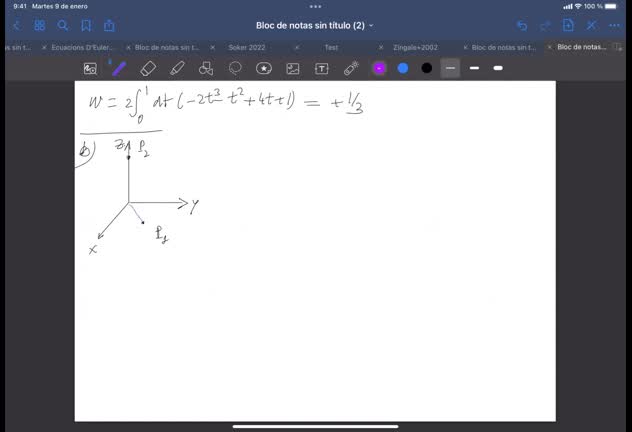The width and height of the screenshot is (632, 432).
Task: Open the more options ellipsis menu
Action: [614, 26]
